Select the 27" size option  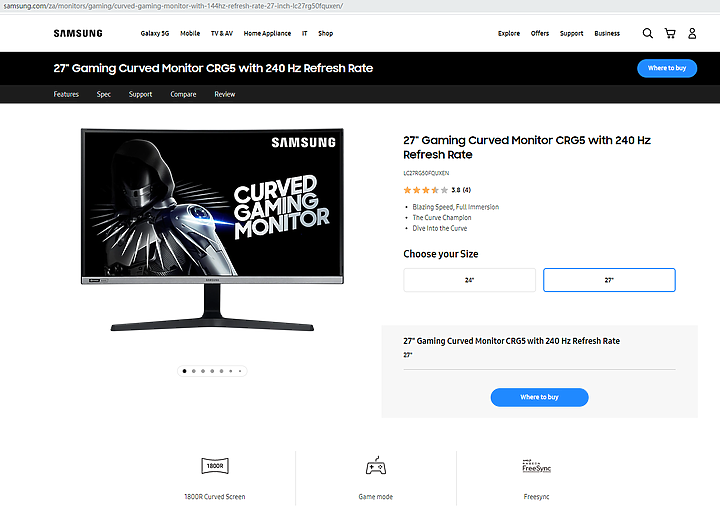(x=609, y=280)
